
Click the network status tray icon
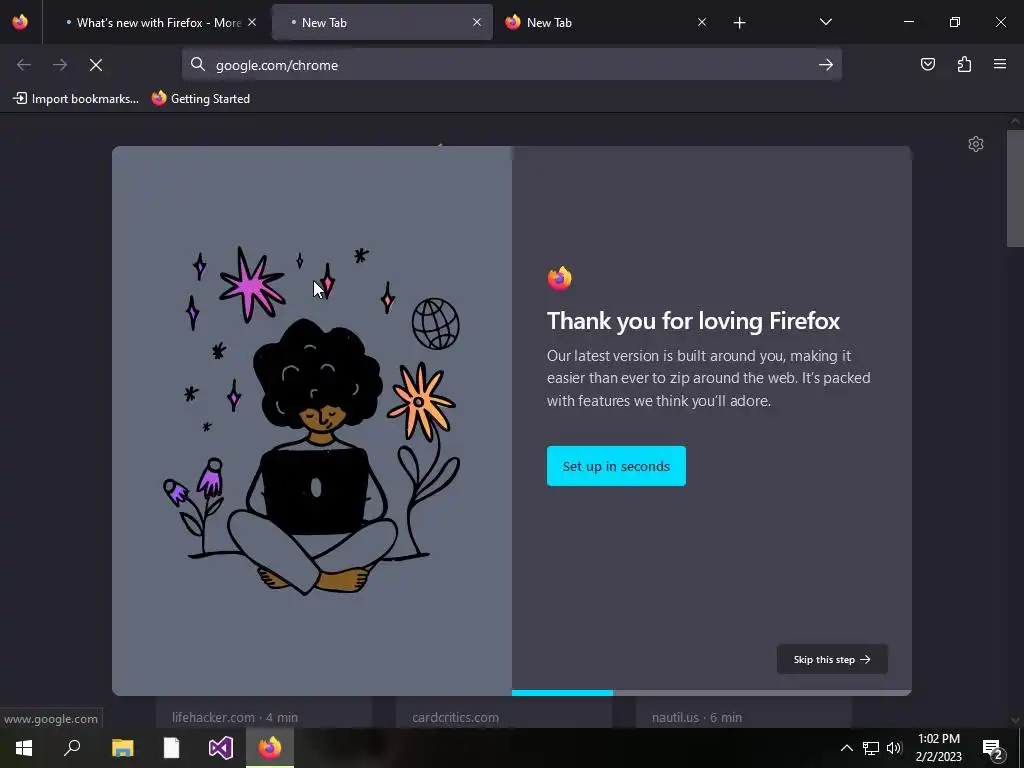click(x=871, y=748)
